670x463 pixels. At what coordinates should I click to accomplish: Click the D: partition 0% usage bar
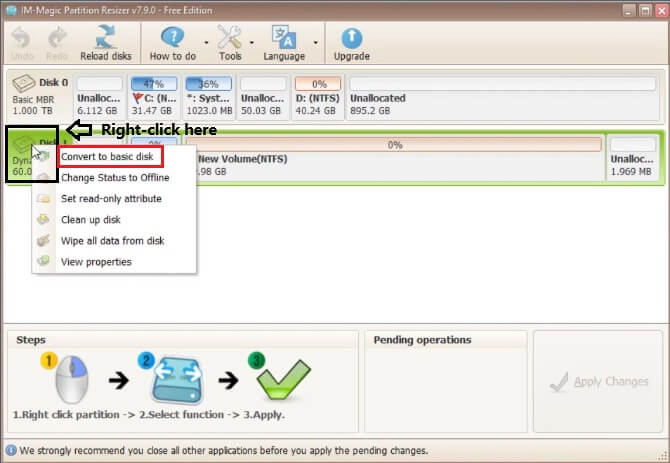[318, 83]
